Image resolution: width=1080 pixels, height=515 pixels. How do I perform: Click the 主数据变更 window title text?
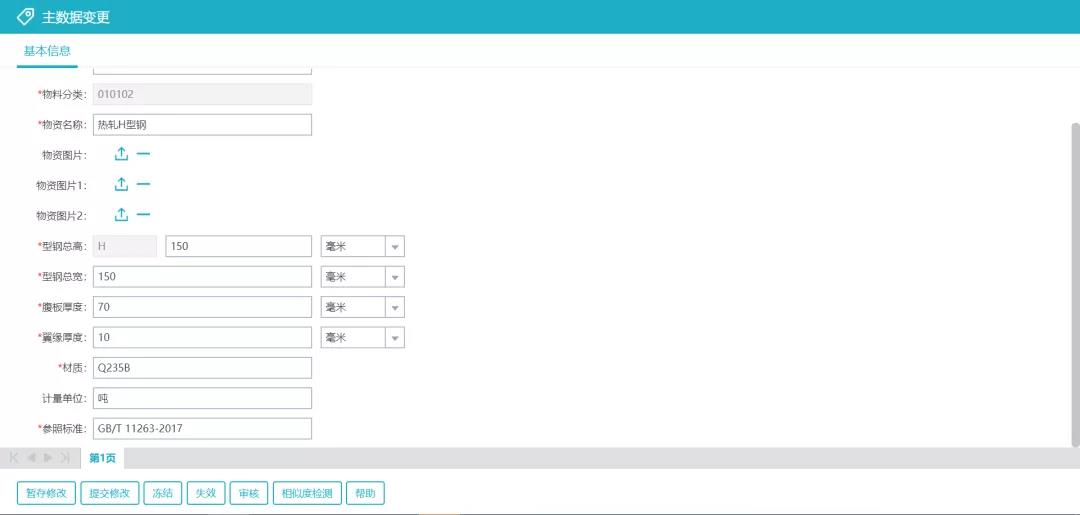(x=76, y=17)
